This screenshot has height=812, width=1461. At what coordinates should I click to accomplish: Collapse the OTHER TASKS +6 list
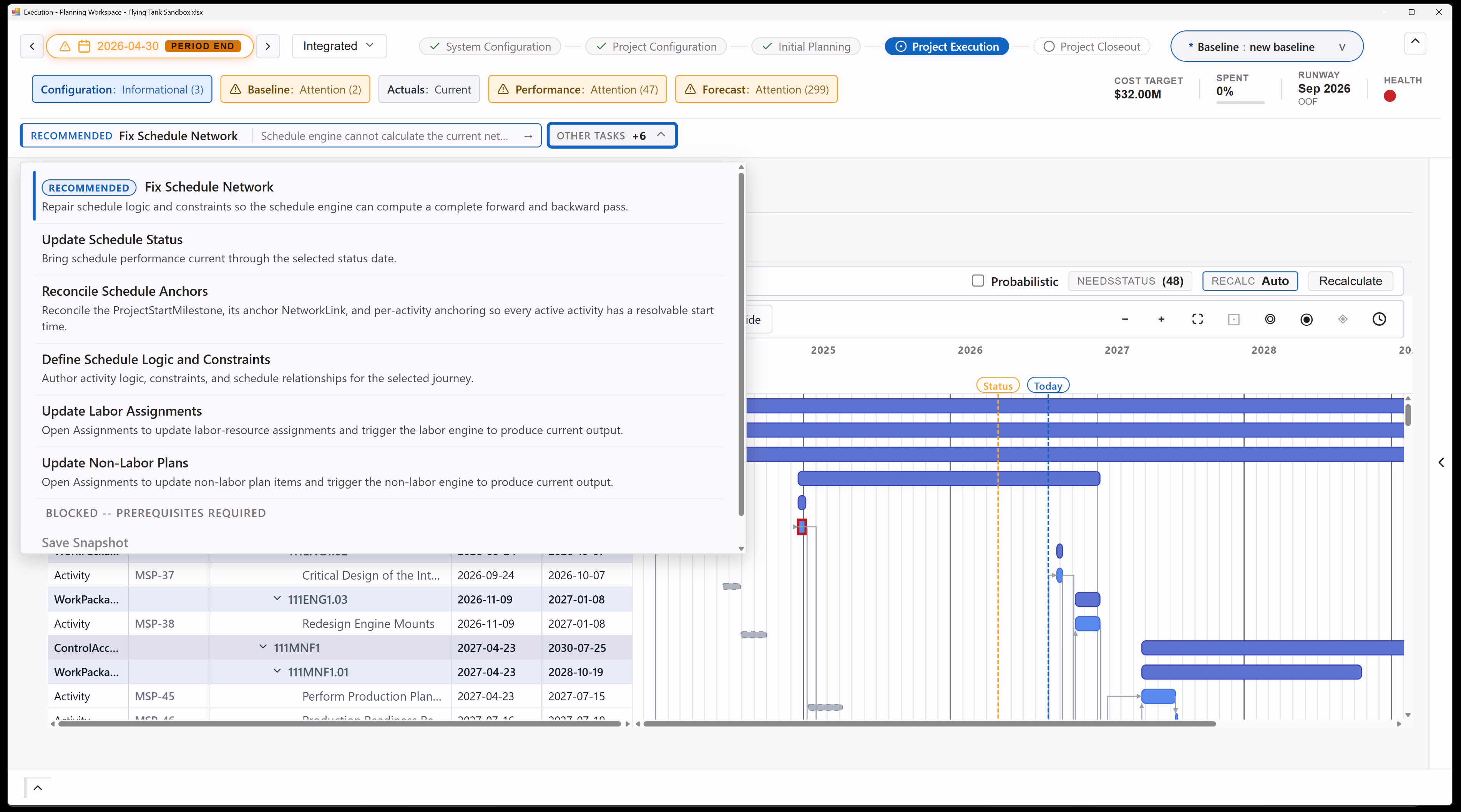612,136
